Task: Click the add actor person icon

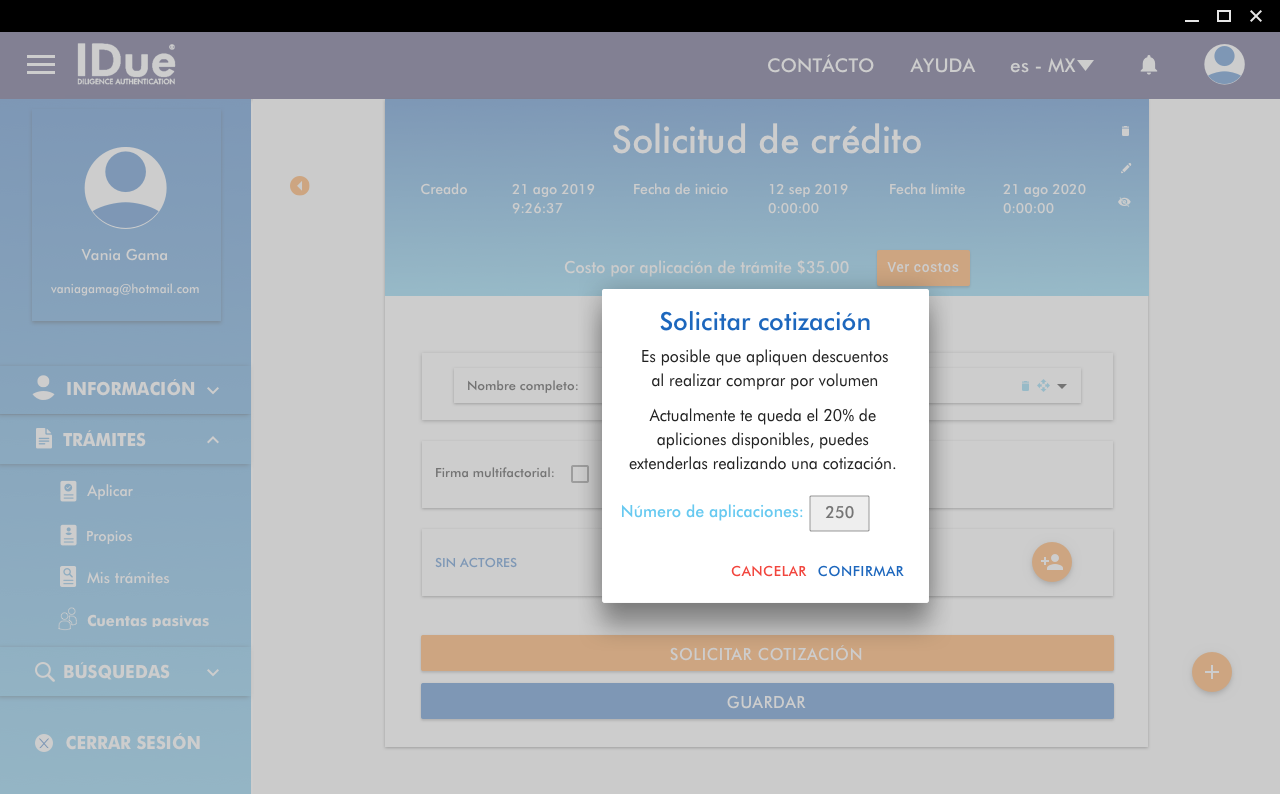Action: pos(1051,562)
